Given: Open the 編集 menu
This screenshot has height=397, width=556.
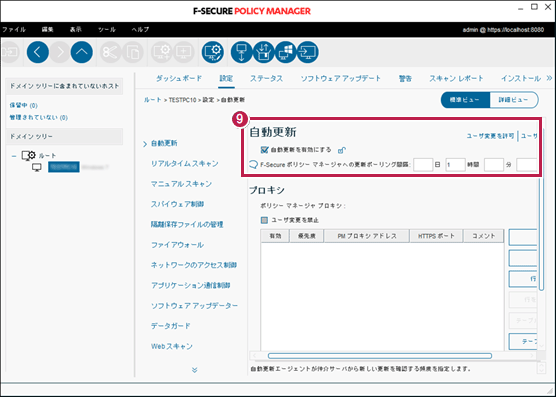Looking at the screenshot, I should click(47, 30).
